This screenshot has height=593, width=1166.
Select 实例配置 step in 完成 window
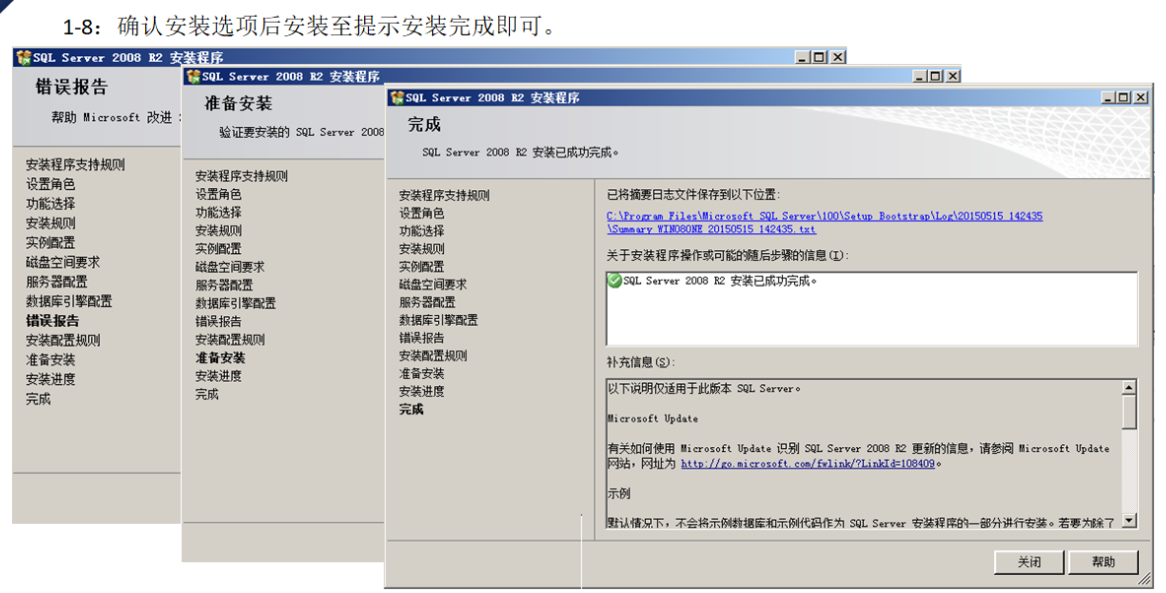coord(422,266)
